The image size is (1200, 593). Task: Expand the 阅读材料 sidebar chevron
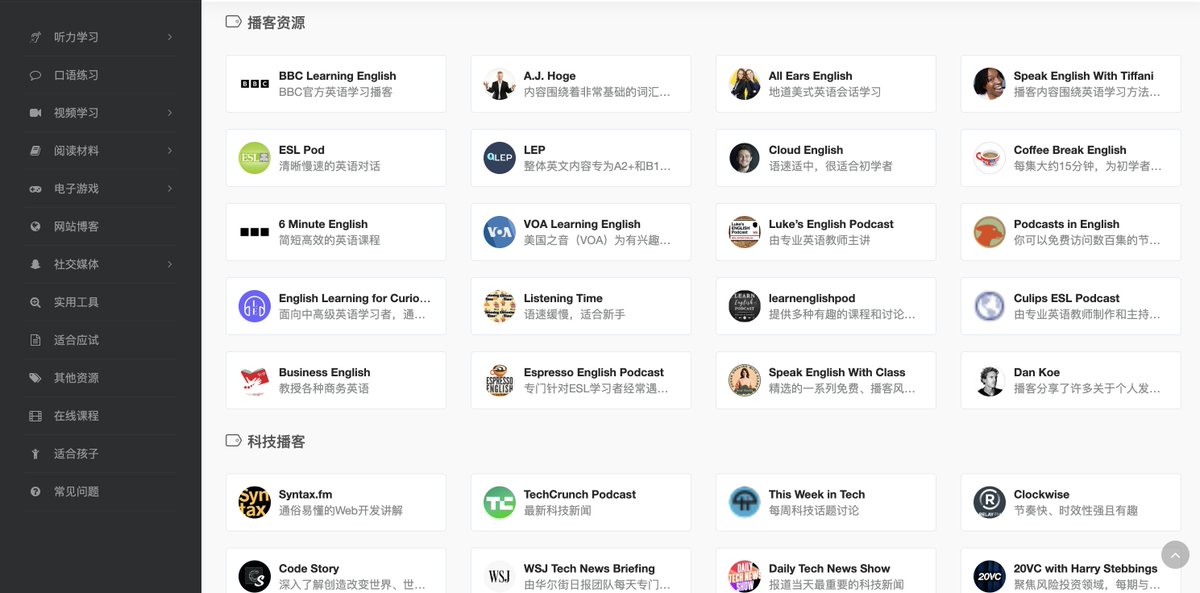point(170,151)
